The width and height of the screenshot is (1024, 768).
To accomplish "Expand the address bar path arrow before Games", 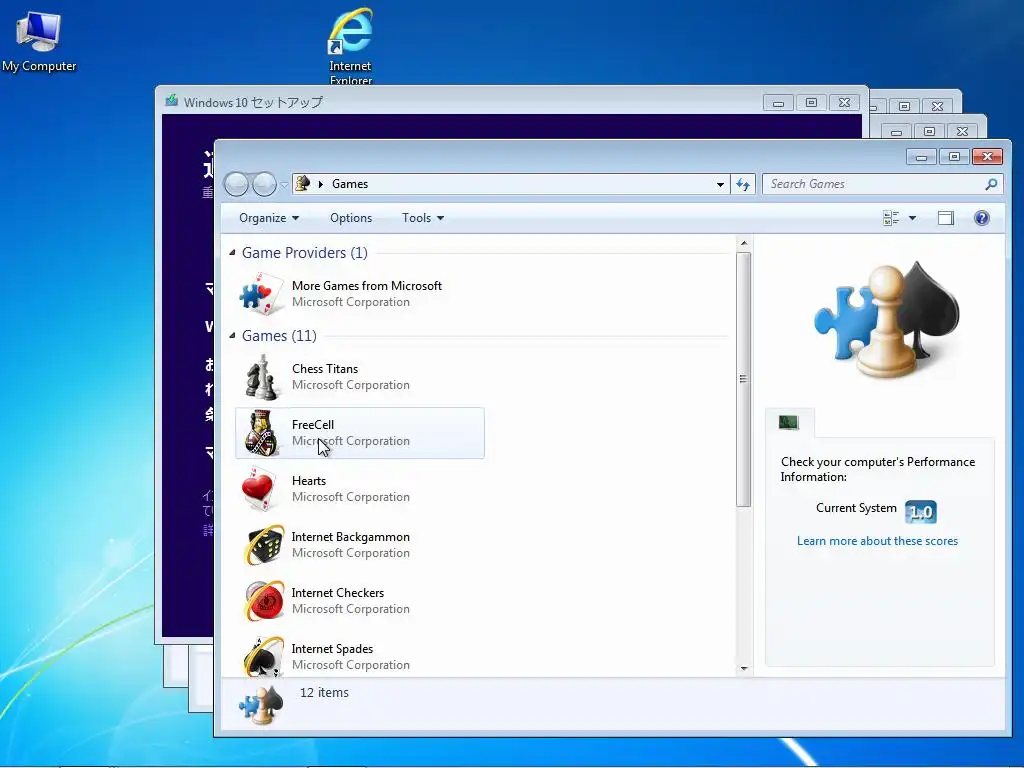I will pyautogui.click(x=321, y=184).
